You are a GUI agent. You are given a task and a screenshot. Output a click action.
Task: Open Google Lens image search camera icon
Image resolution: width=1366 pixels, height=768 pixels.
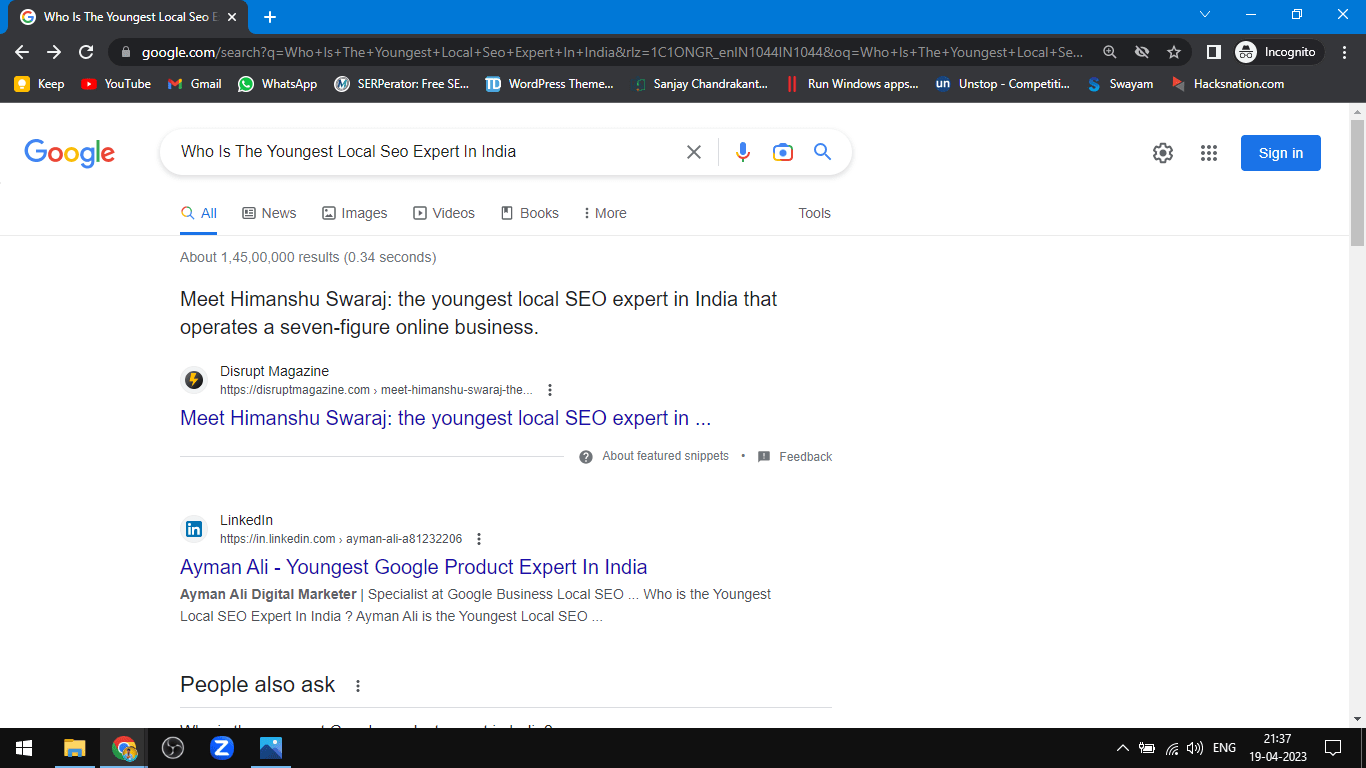coord(782,152)
